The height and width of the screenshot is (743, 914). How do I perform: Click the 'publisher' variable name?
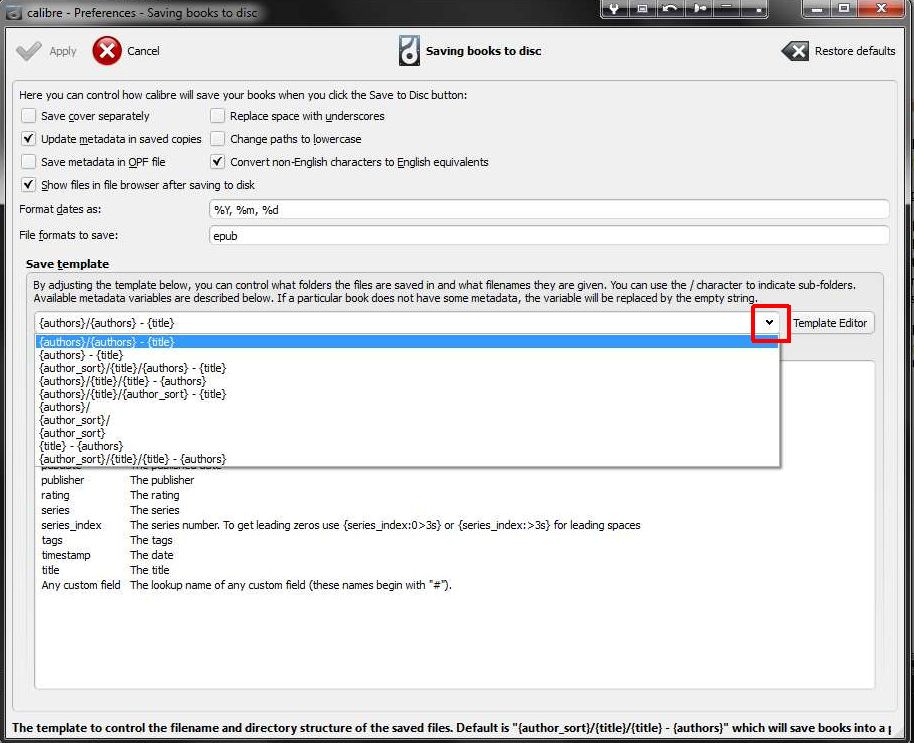(x=62, y=480)
